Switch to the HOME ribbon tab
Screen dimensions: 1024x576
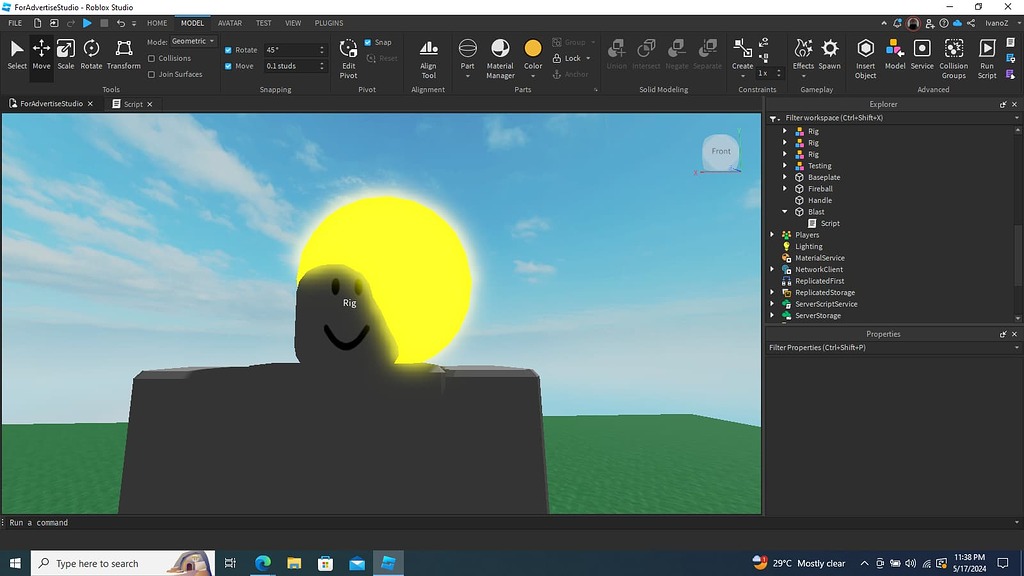pyautogui.click(x=156, y=22)
